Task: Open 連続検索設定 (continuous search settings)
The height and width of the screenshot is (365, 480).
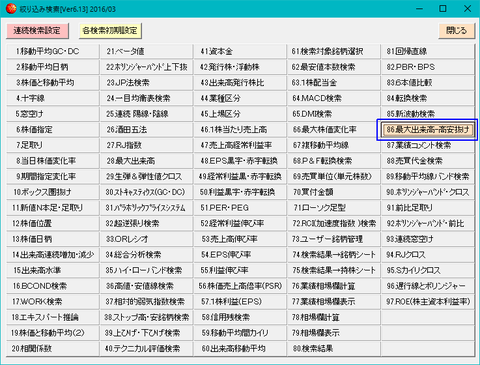Action: 37,31
